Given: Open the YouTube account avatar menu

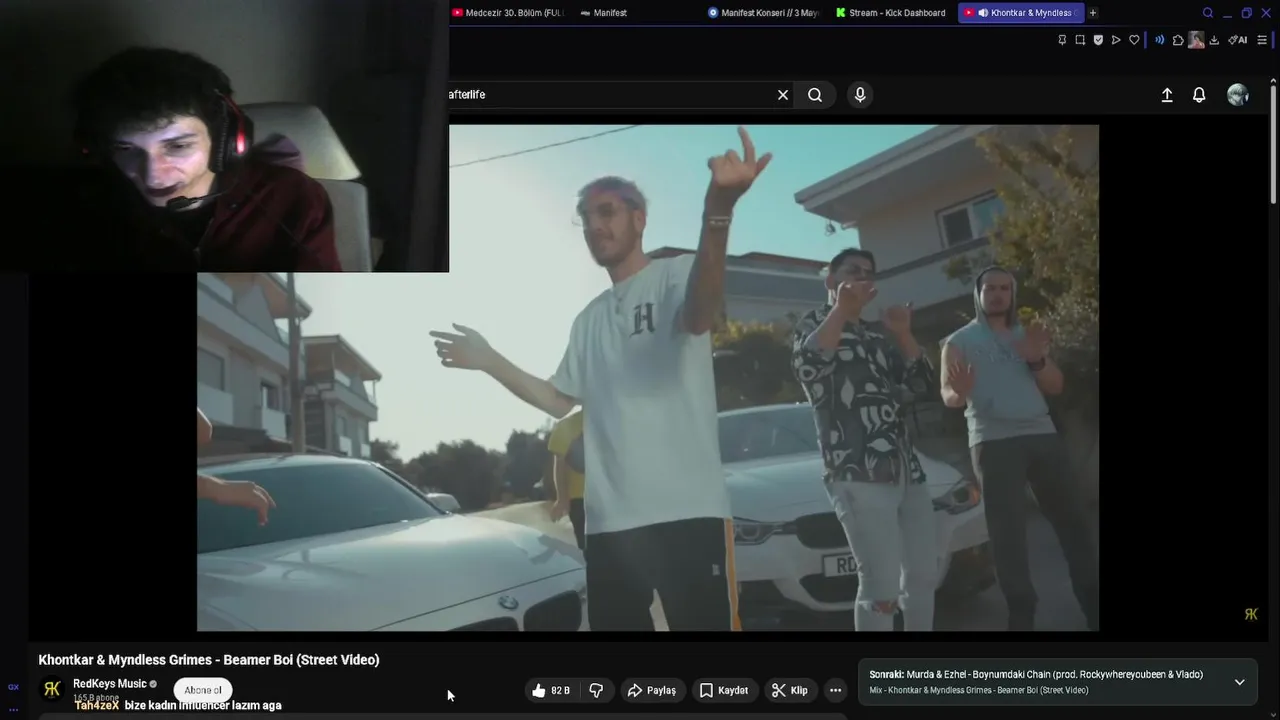Looking at the screenshot, I should tap(1238, 95).
